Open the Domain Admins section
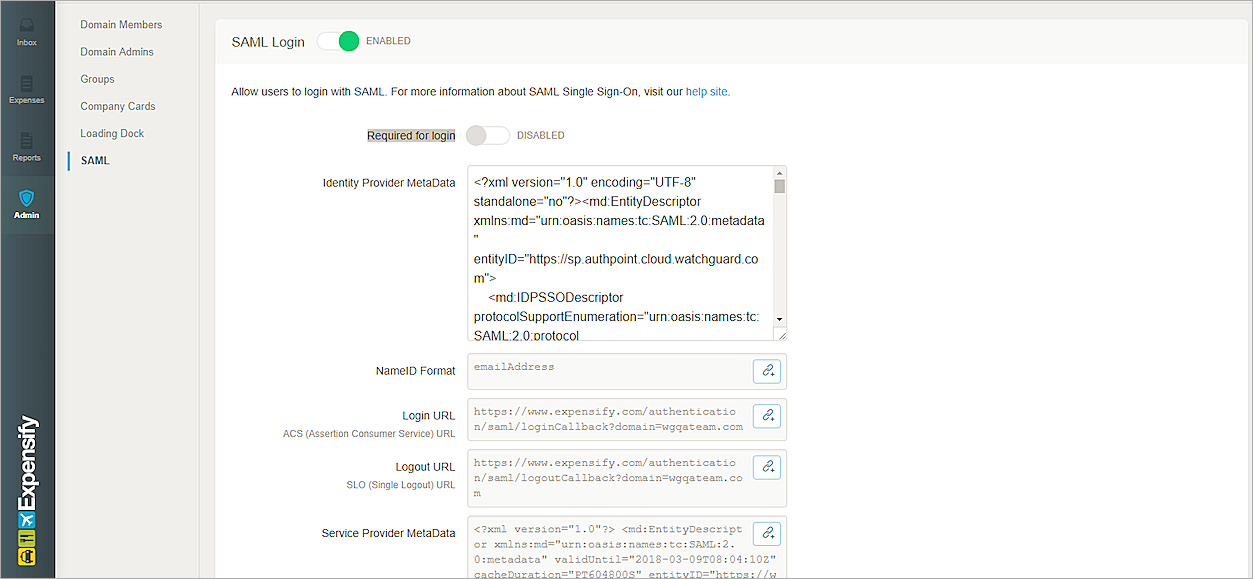Viewport: 1253px width, 579px height. (x=117, y=51)
